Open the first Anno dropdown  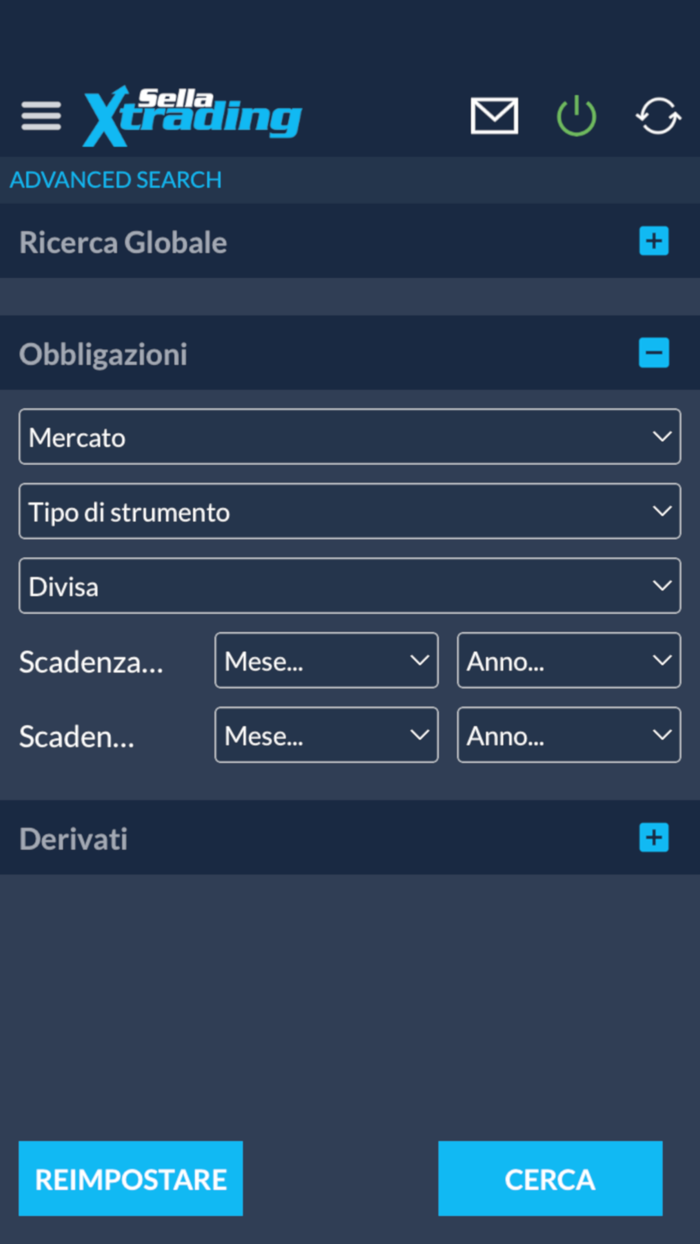pos(568,660)
